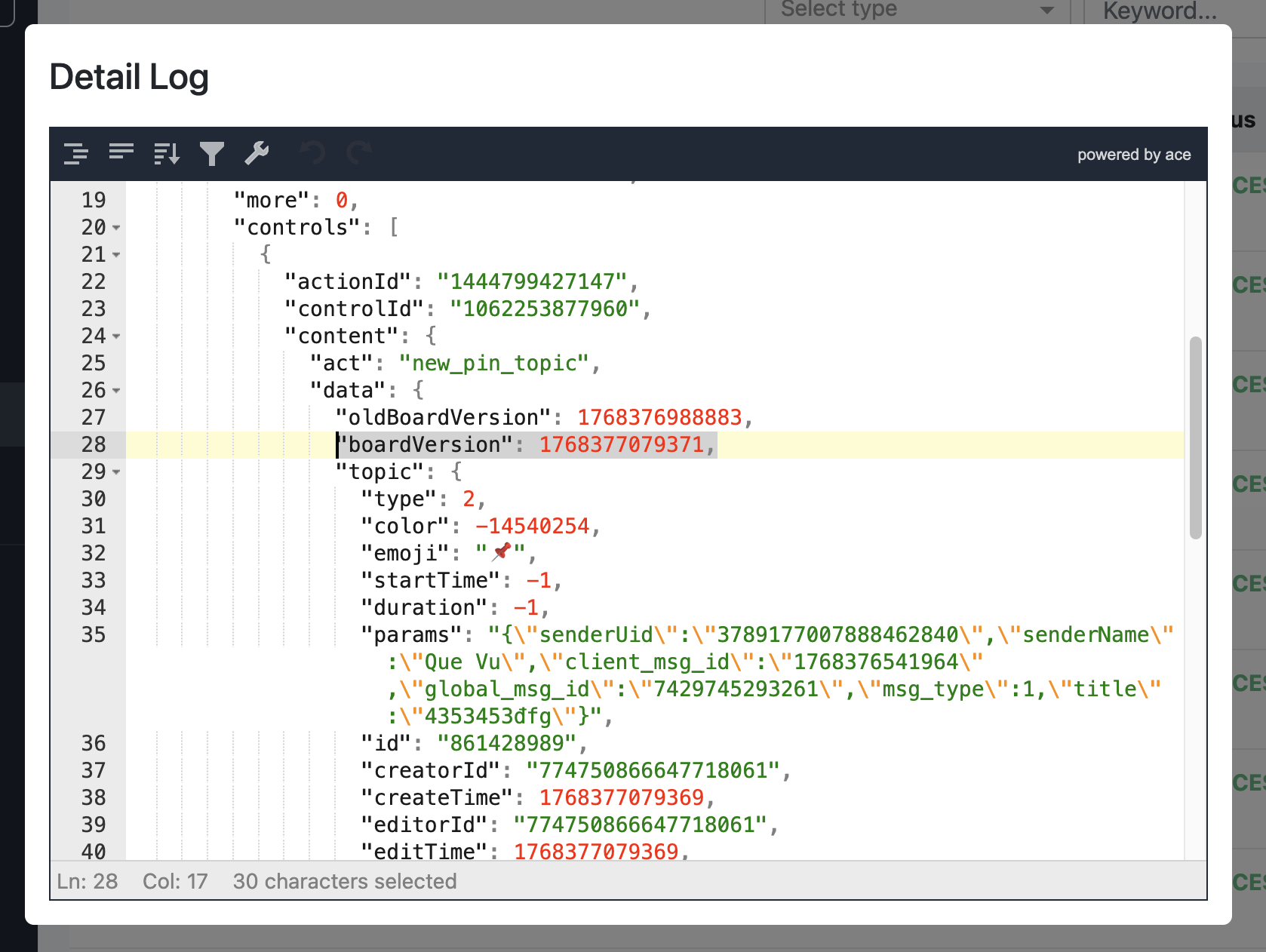Click line number 35 in gutter
1266x952 pixels.
pos(94,635)
